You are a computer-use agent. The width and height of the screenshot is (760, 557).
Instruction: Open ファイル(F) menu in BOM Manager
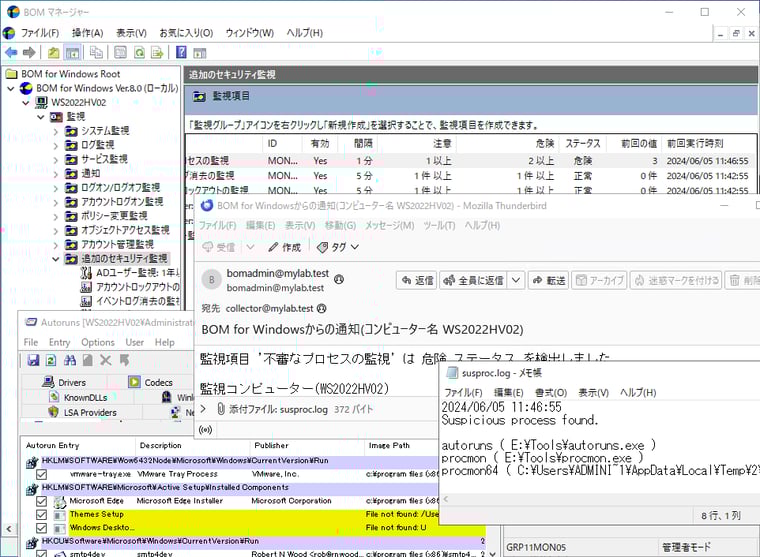click(x=40, y=33)
